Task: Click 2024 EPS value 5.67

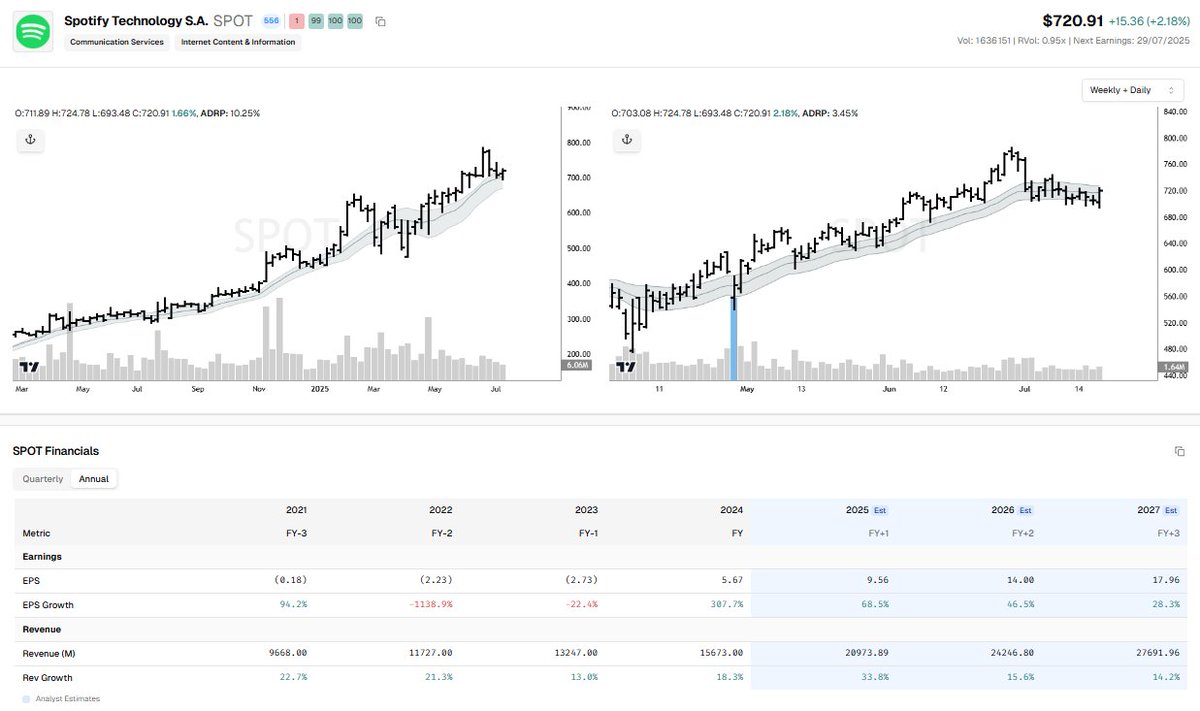Action: point(730,581)
